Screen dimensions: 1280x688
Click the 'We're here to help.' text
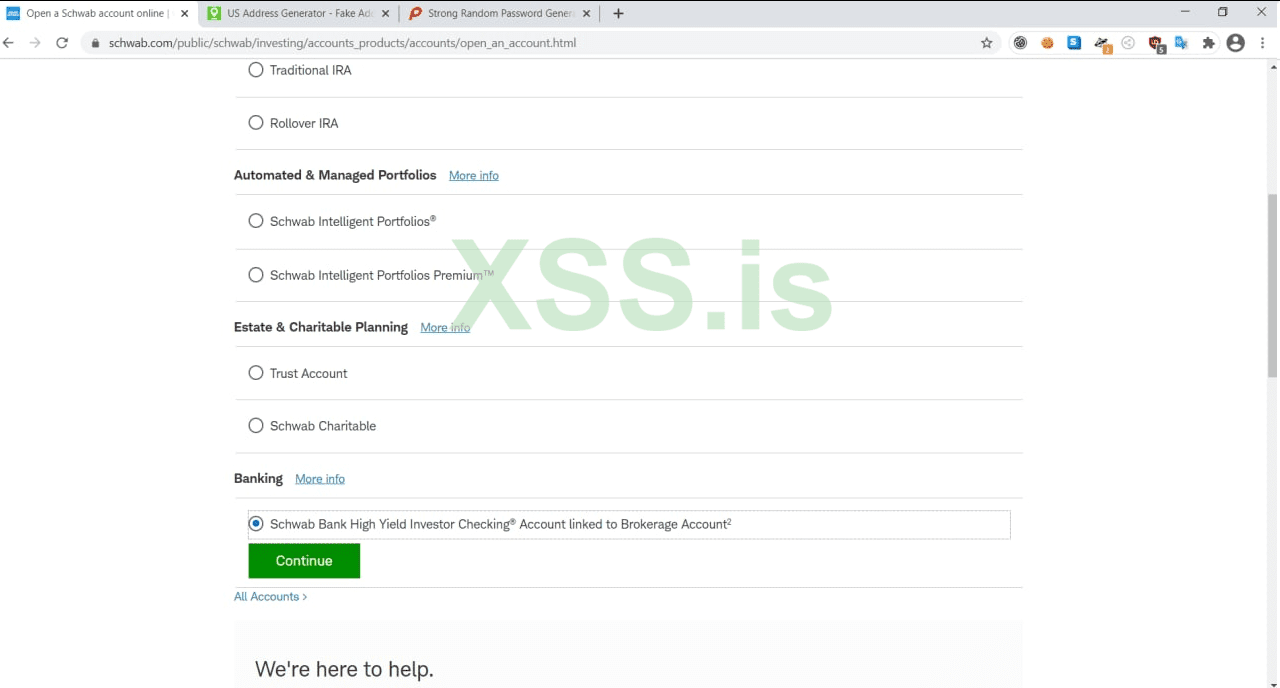click(x=344, y=669)
